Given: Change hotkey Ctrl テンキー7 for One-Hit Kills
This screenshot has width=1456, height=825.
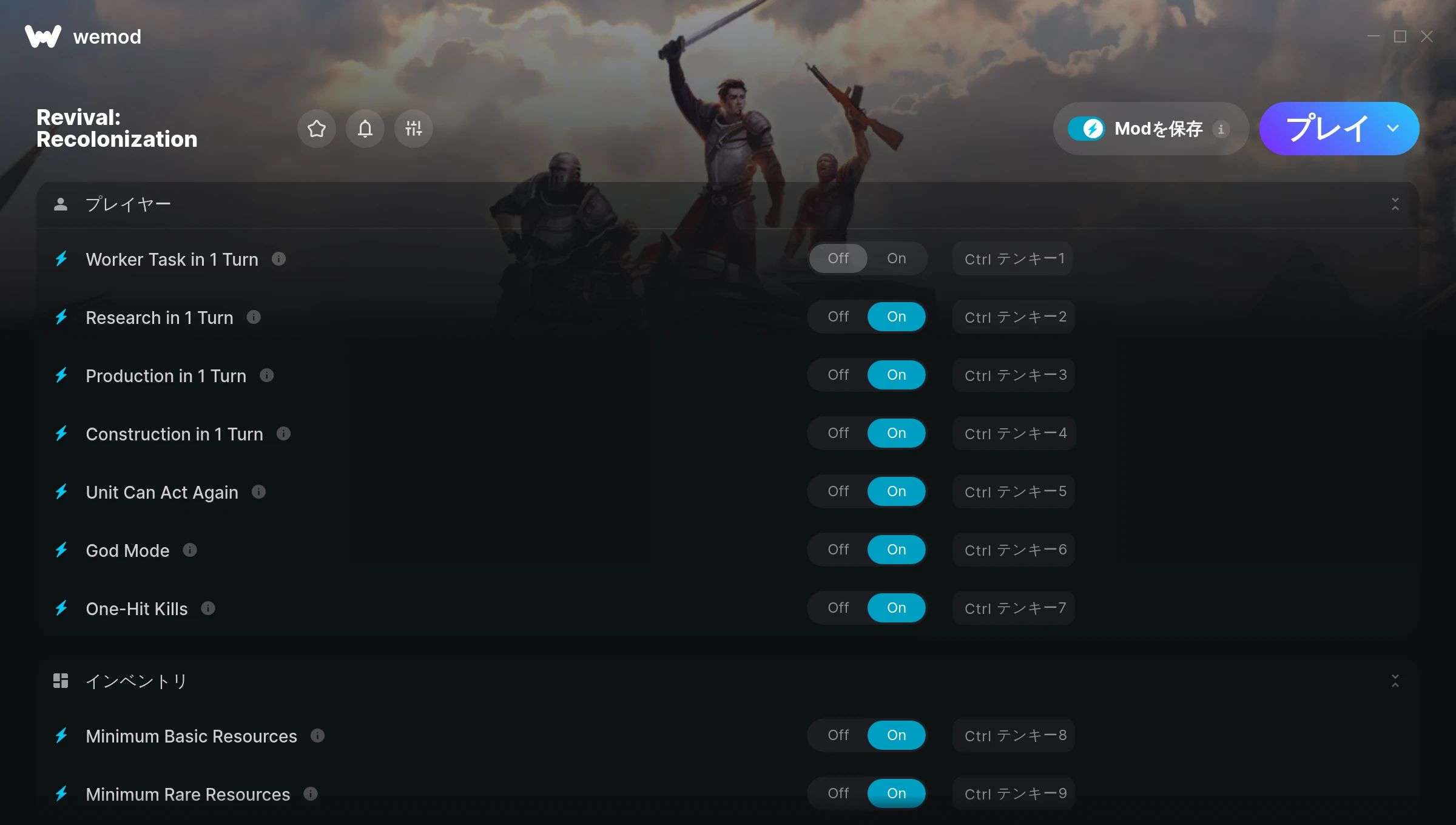Looking at the screenshot, I should pyautogui.click(x=1014, y=608).
